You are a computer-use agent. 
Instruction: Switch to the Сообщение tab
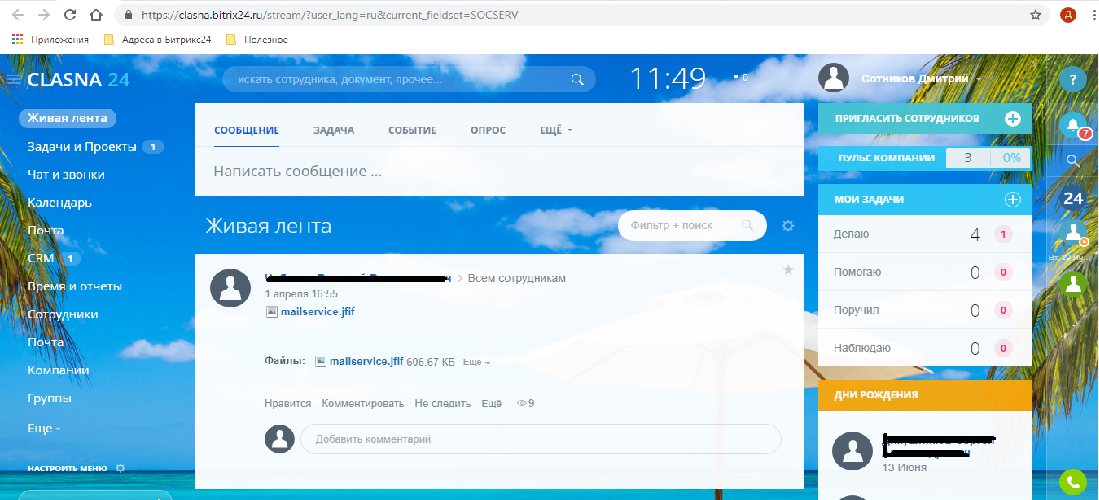click(247, 130)
